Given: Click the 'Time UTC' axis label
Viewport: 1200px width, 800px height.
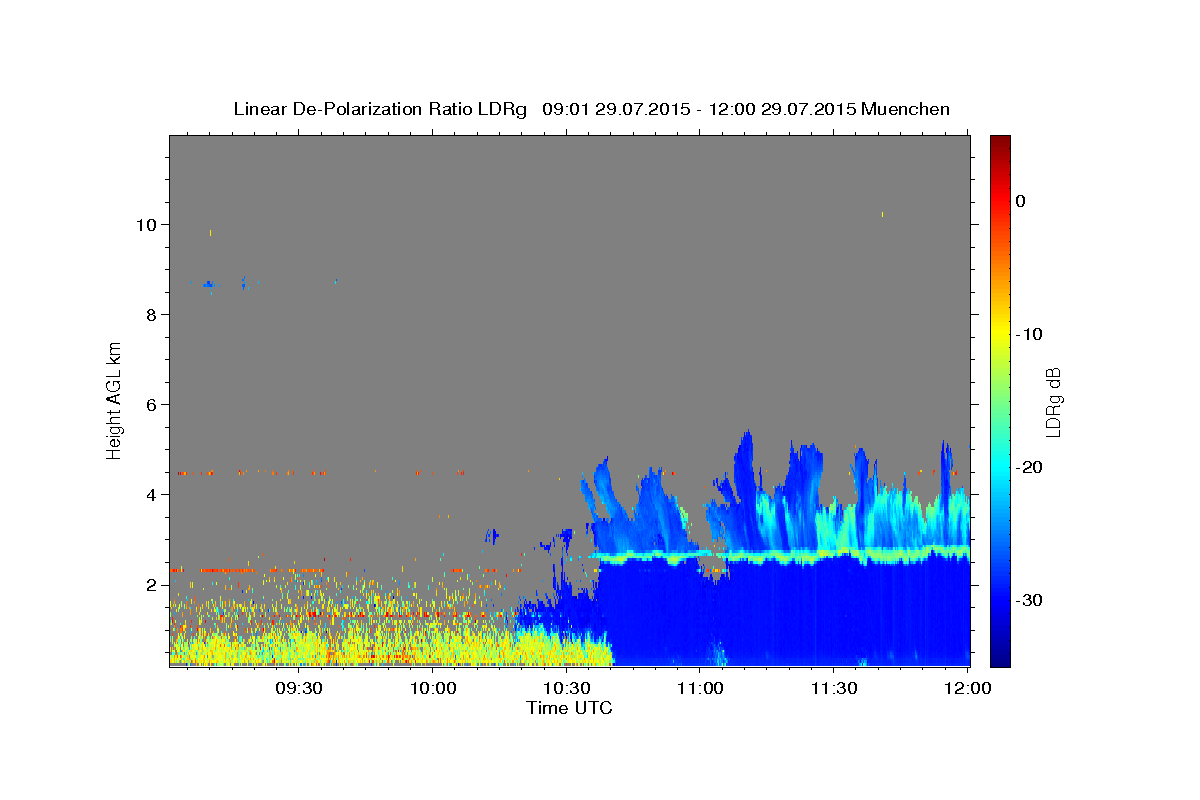Looking at the screenshot, I should (569, 708).
